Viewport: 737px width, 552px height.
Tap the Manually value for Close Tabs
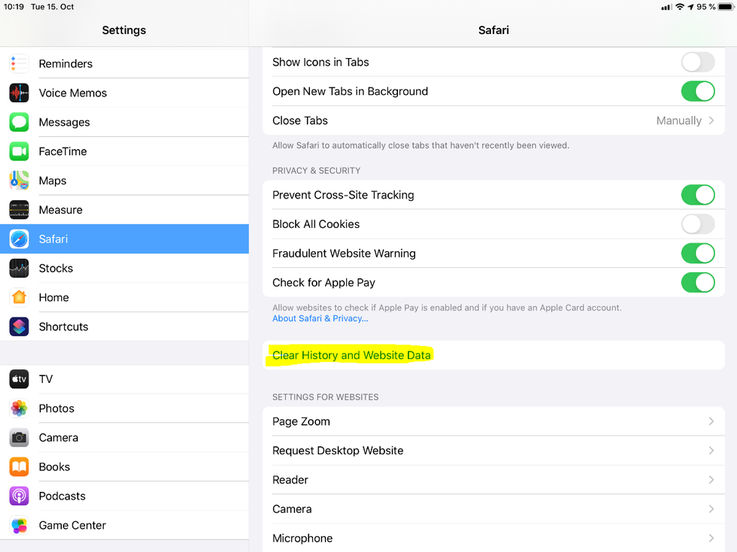(679, 121)
